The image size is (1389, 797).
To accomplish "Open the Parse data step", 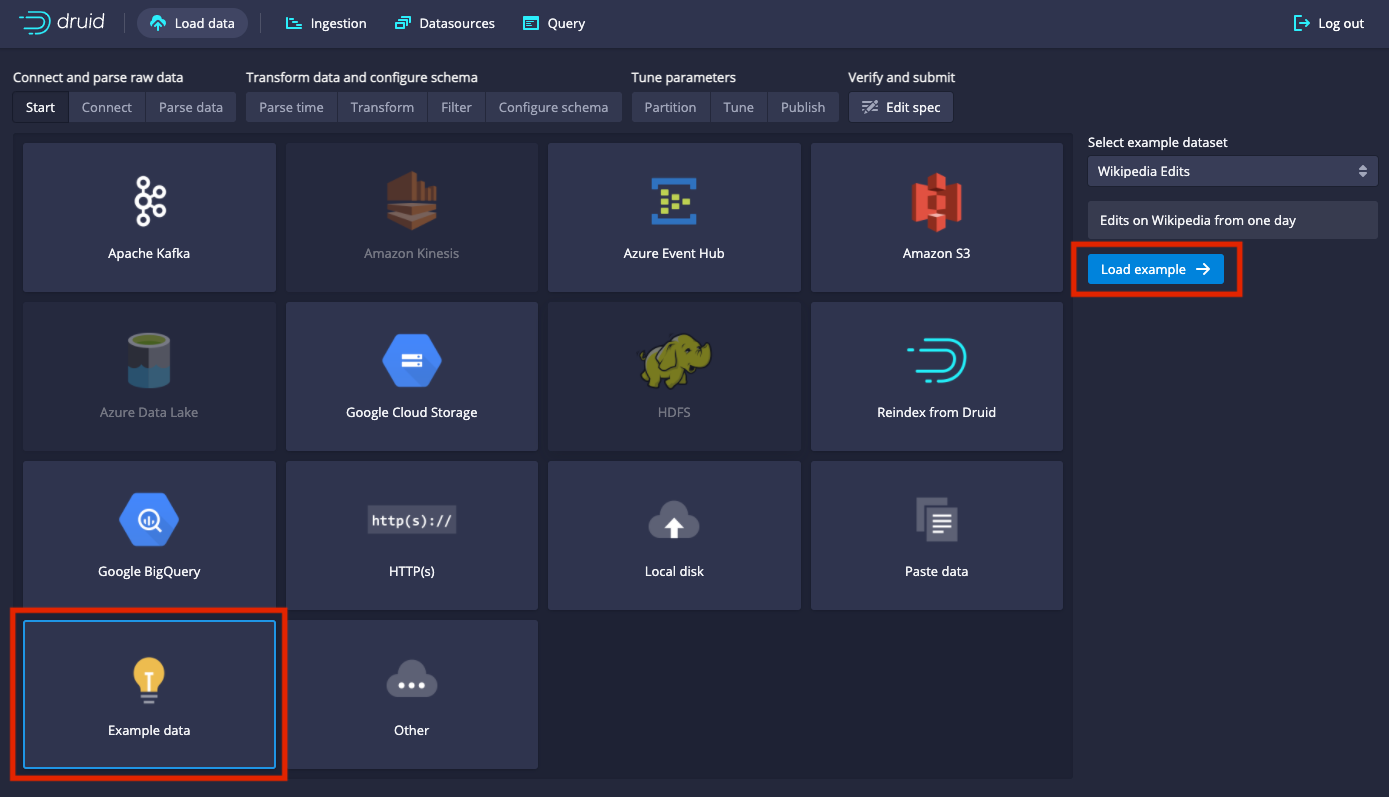I will 191,107.
